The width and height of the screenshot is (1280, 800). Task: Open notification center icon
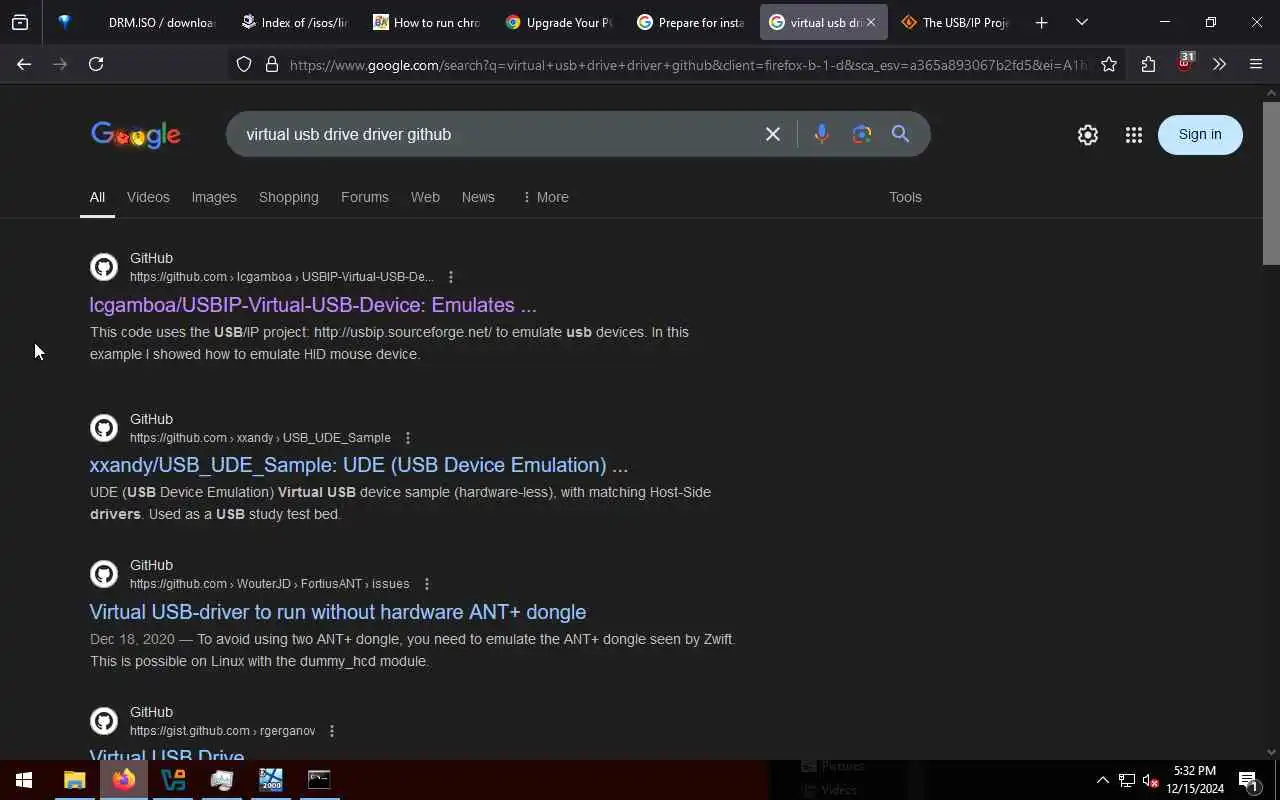pyautogui.click(x=1248, y=780)
